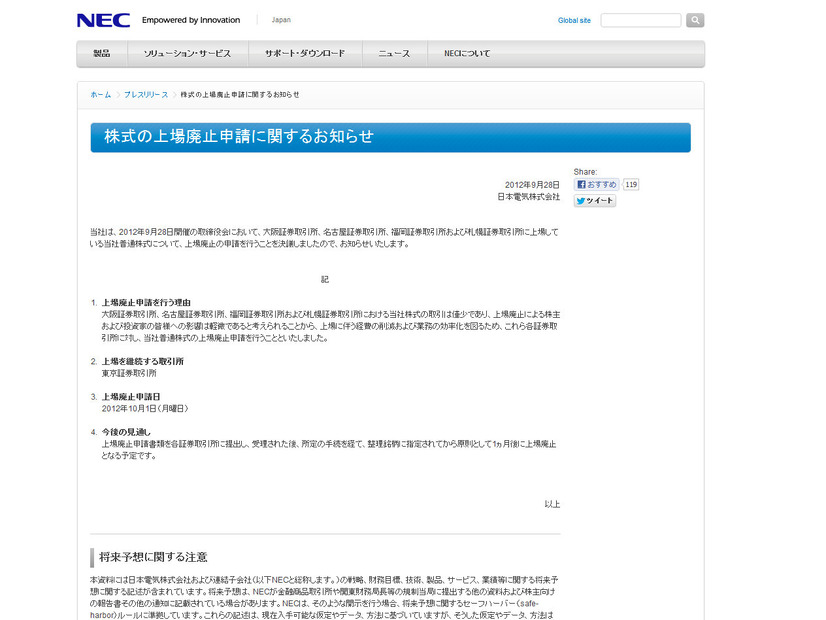Click the search magnifier button
Viewport: 826px width, 620px height.
coord(695,20)
